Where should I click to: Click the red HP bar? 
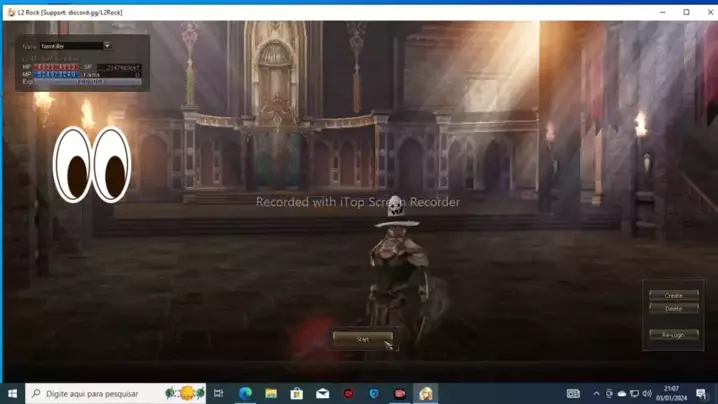[56, 67]
